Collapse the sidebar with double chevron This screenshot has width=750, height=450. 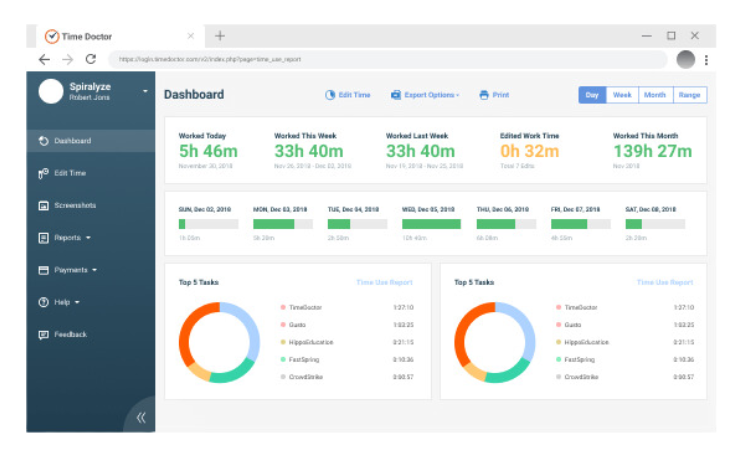tap(141, 417)
